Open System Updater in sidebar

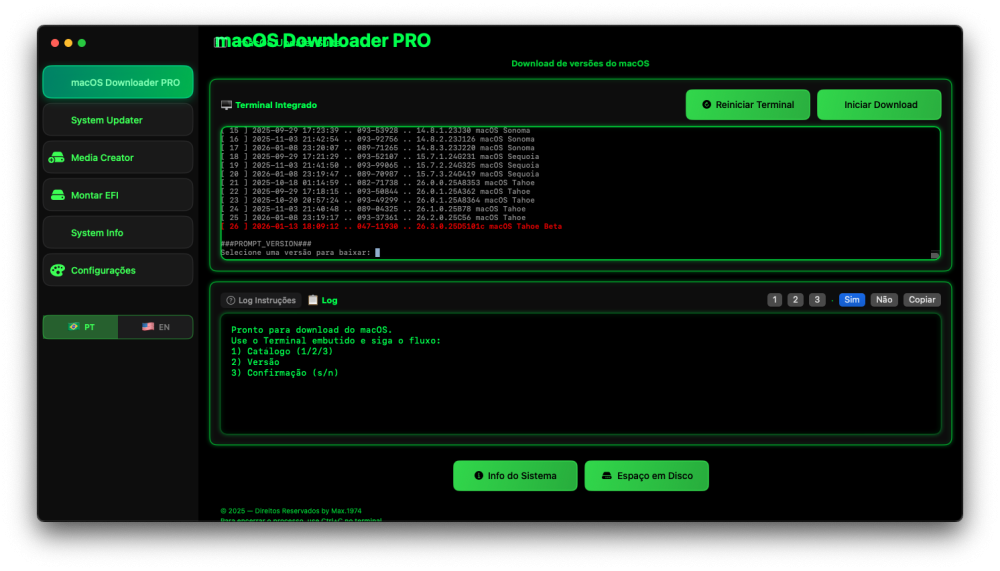pos(118,120)
